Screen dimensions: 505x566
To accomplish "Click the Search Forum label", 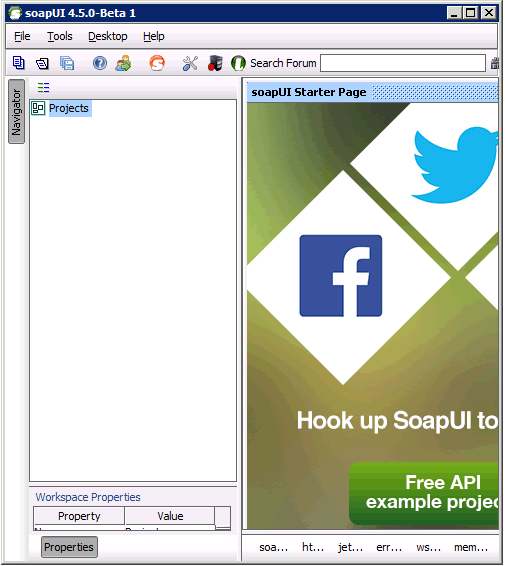I will 283,63.
